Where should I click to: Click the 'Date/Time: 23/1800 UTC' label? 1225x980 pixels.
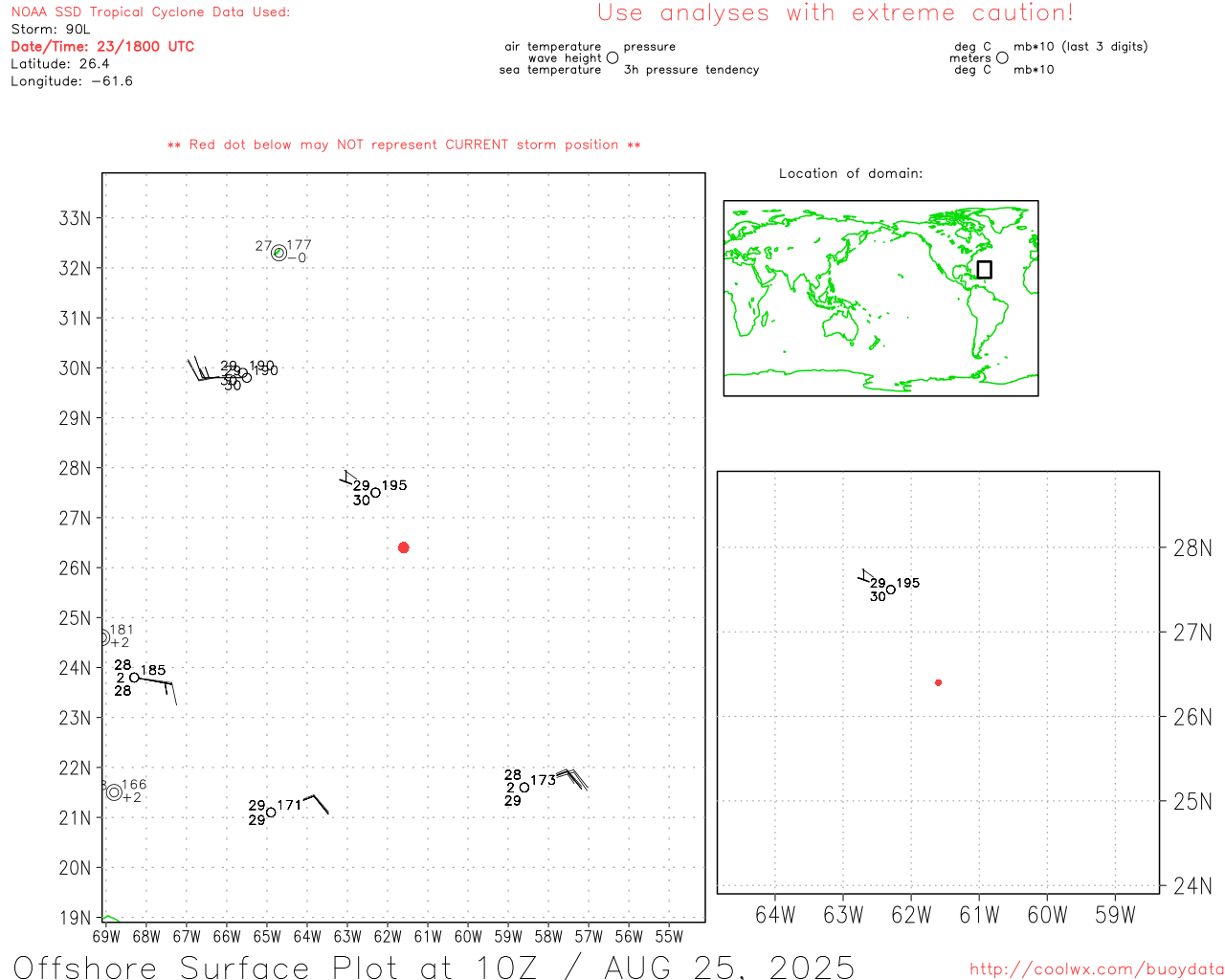102,46
